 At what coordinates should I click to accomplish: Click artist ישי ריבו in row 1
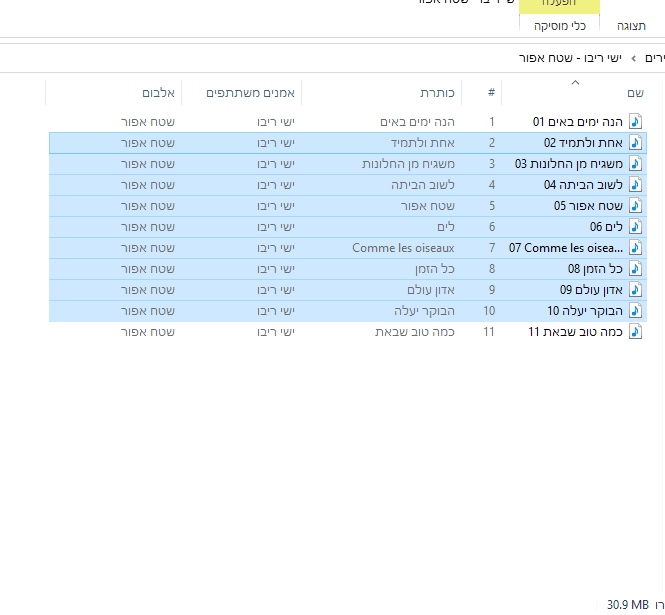click(276, 122)
